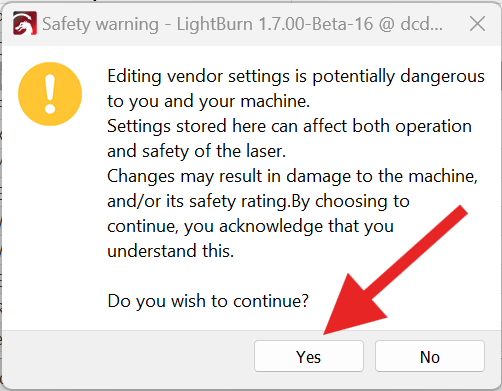
Task: Close the Safety warning dialog with X
Action: tap(477, 24)
